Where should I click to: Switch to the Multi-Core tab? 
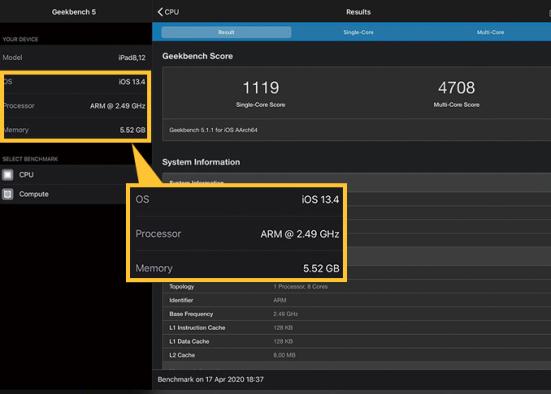tap(490, 32)
